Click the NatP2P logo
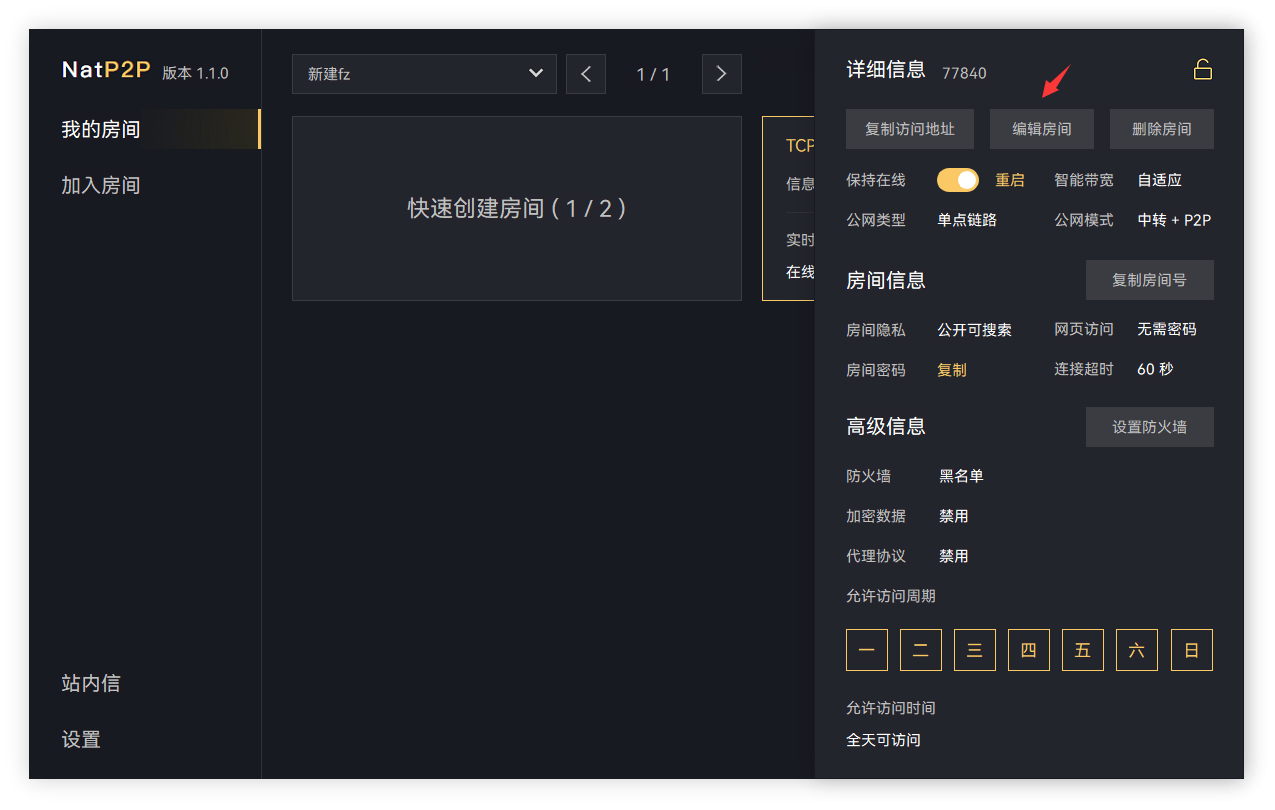 point(106,70)
